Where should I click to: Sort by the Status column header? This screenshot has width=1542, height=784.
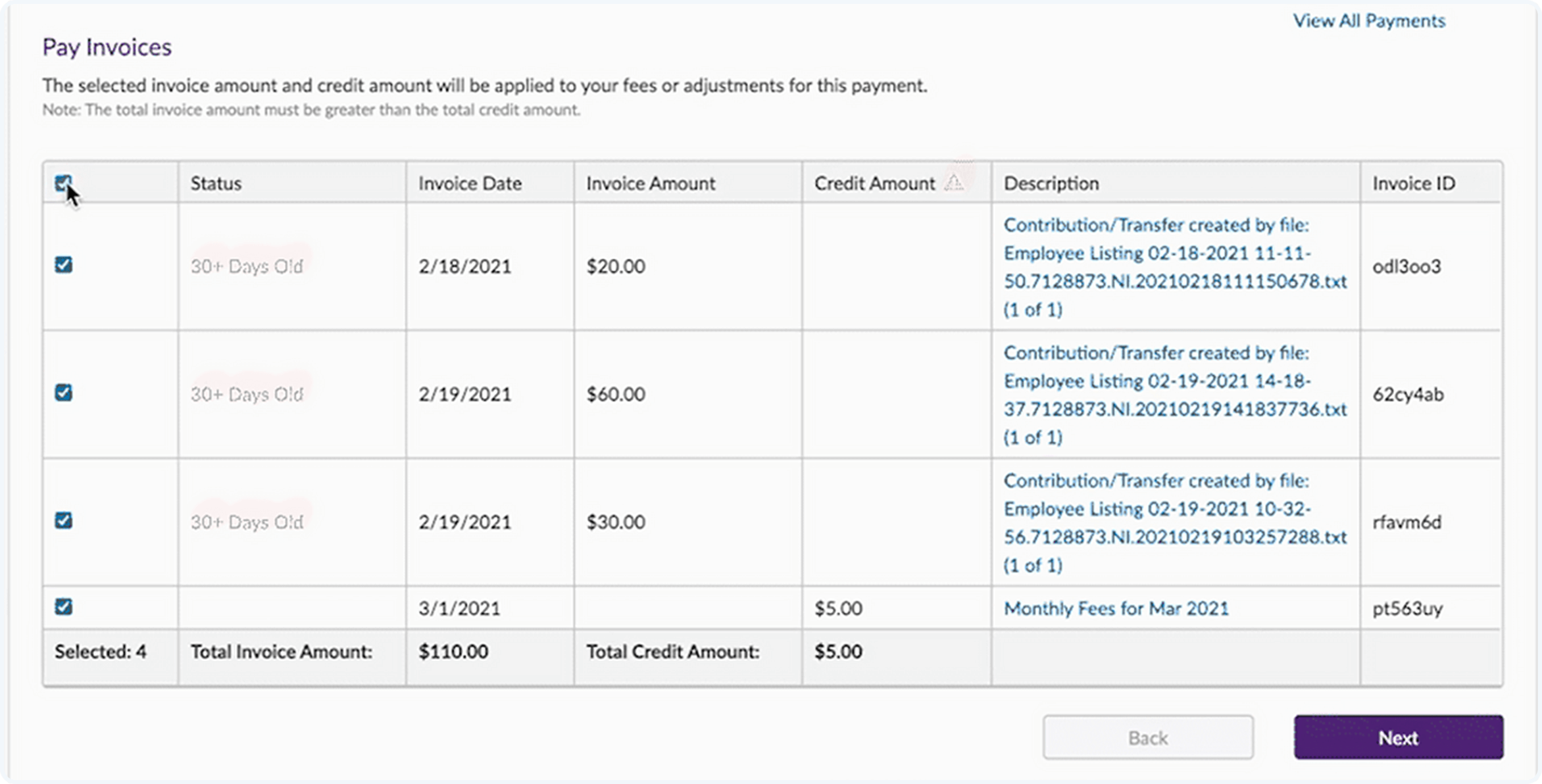pos(216,184)
